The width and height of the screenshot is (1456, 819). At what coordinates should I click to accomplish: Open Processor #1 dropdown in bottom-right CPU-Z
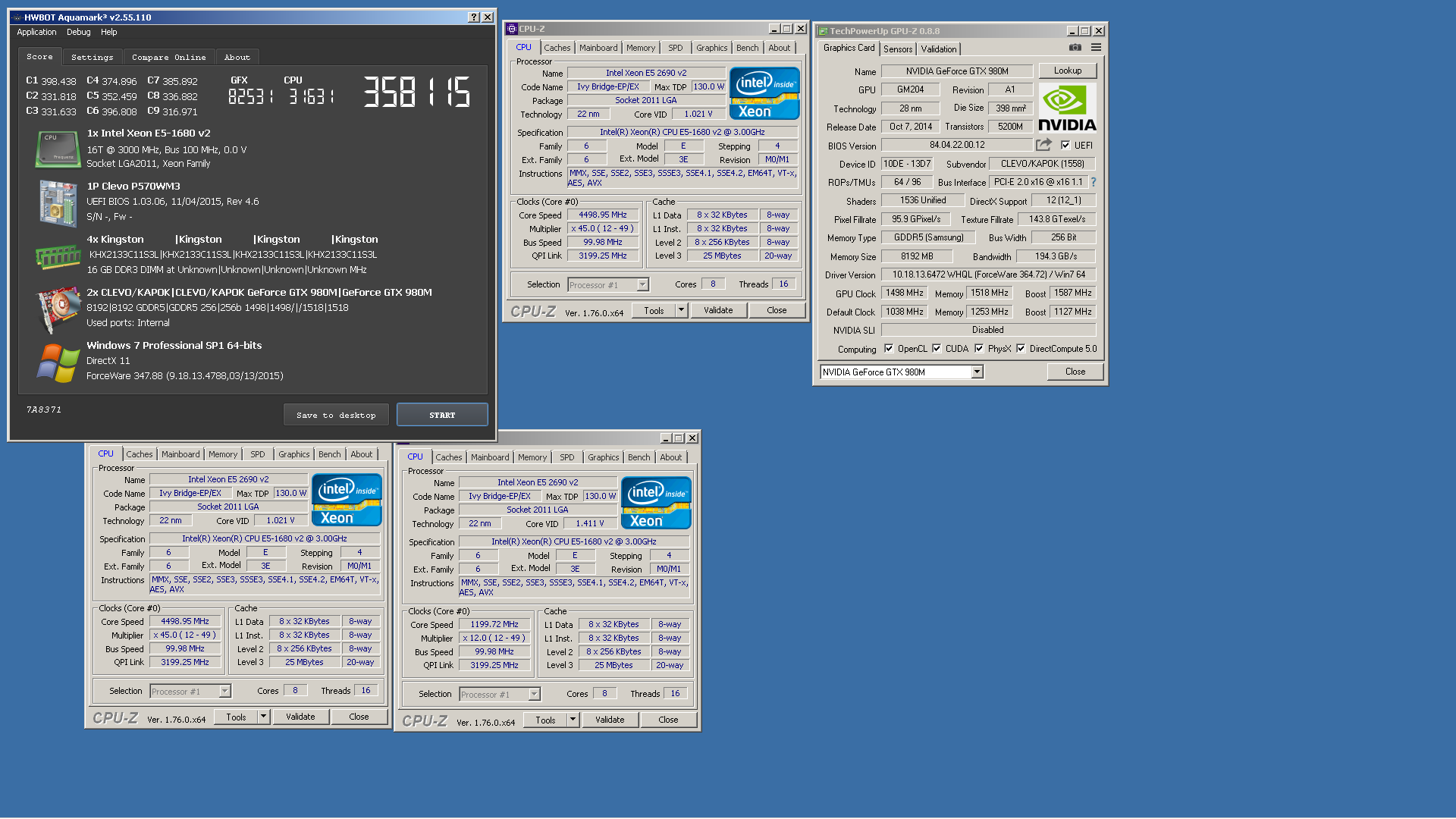click(535, 695)
